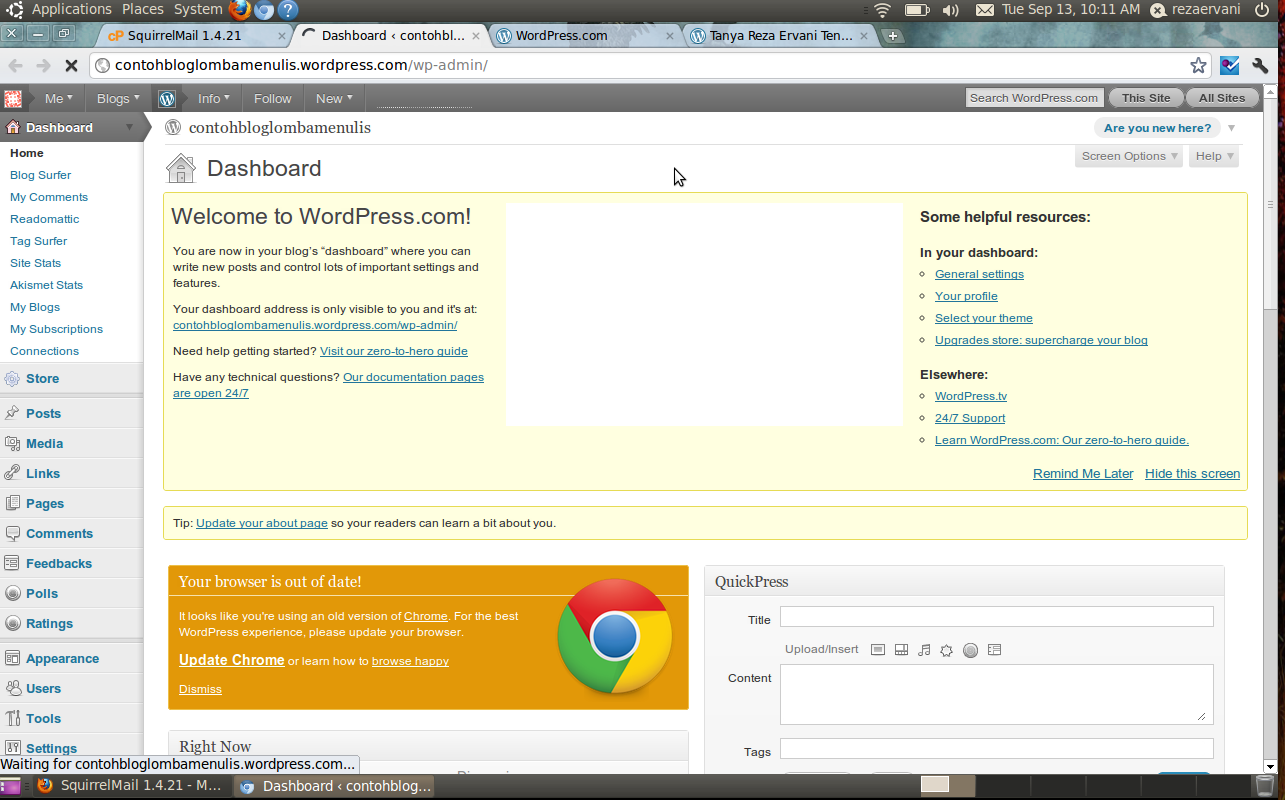Switch to the Tanya Reza Ervani tab
The height and width of the screenshot is (800, 1285).
[x=780, y=36]
